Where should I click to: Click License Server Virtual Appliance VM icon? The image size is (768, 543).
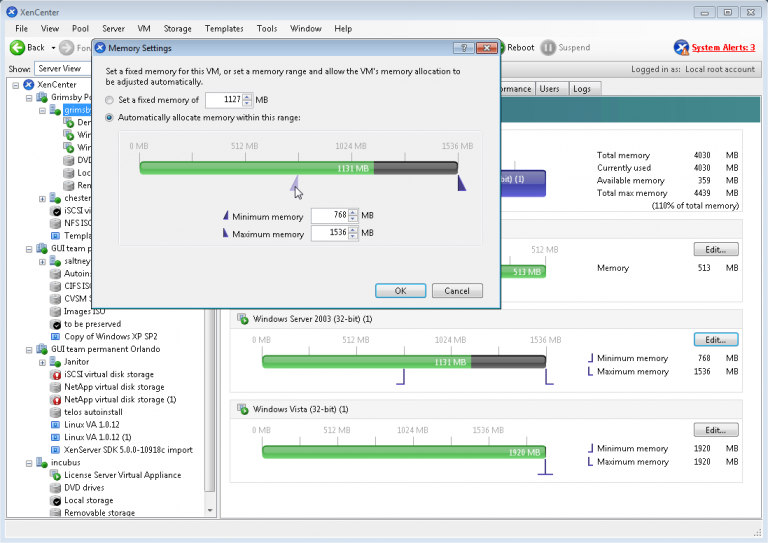point(56,475)
